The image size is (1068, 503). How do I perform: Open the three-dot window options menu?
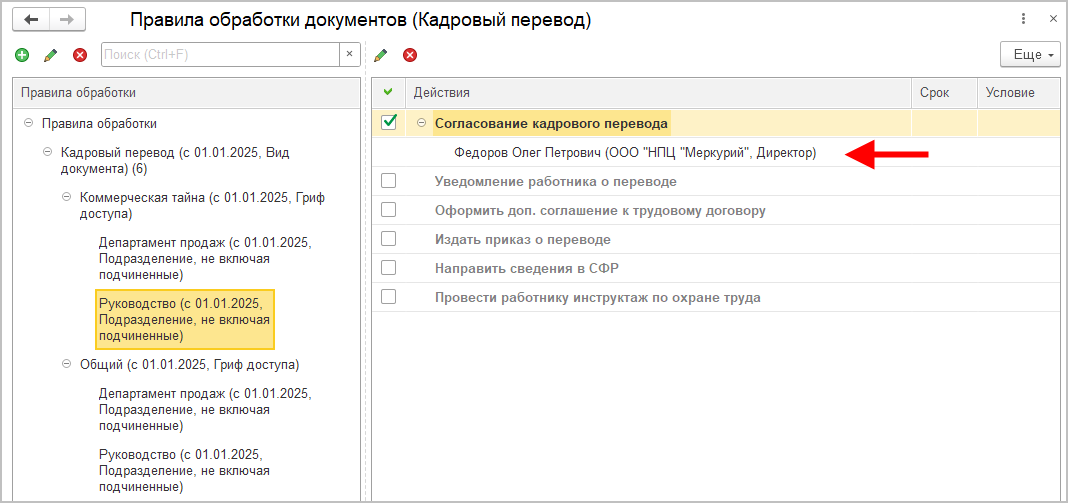[1023, 19]
